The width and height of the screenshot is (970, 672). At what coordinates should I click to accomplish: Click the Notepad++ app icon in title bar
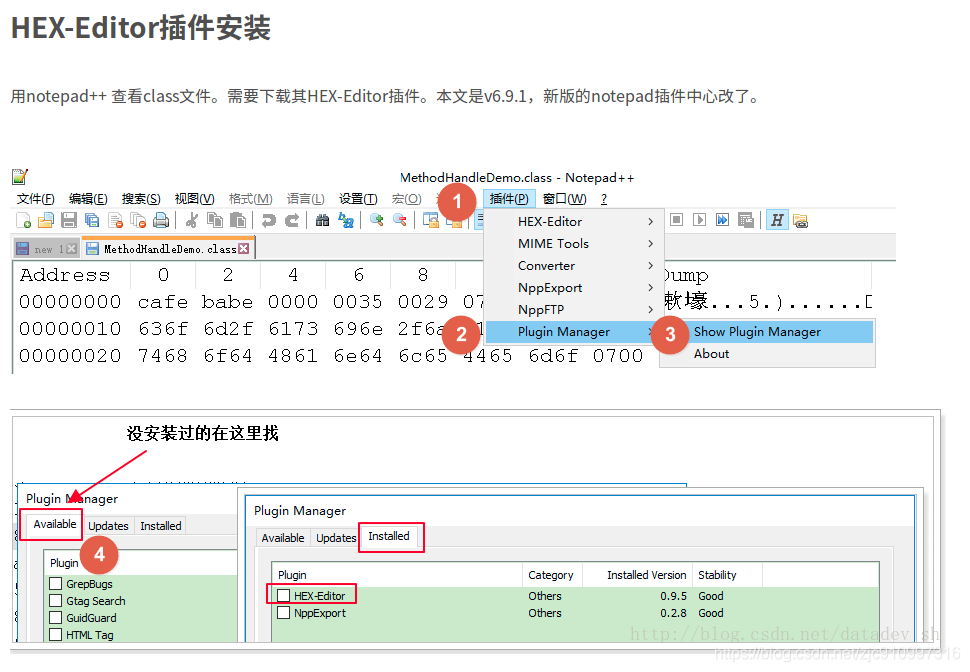pyautogui.click(x=20, y=177)
